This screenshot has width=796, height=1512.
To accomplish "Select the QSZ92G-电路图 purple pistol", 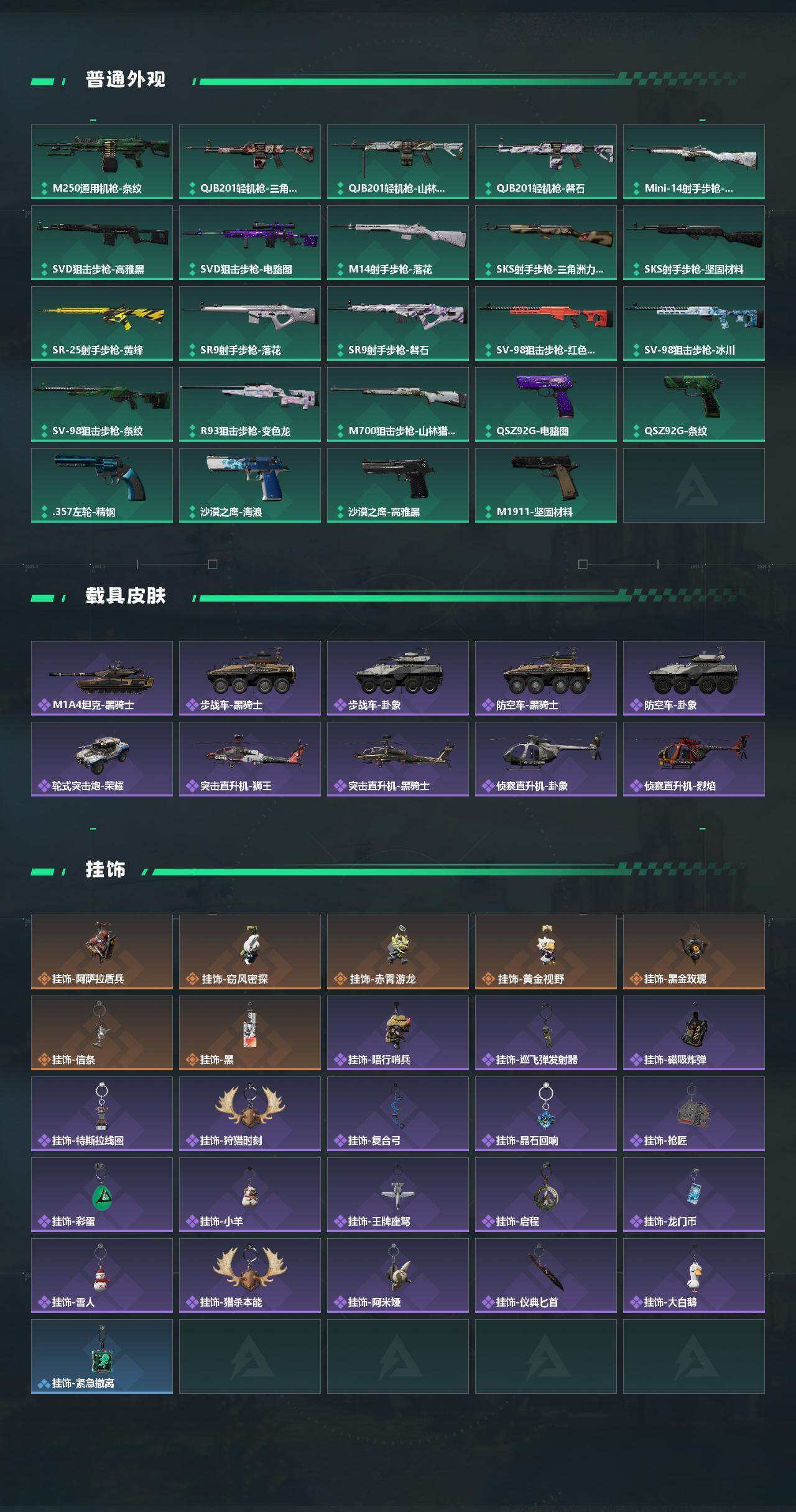I will [x=546, y=404].
